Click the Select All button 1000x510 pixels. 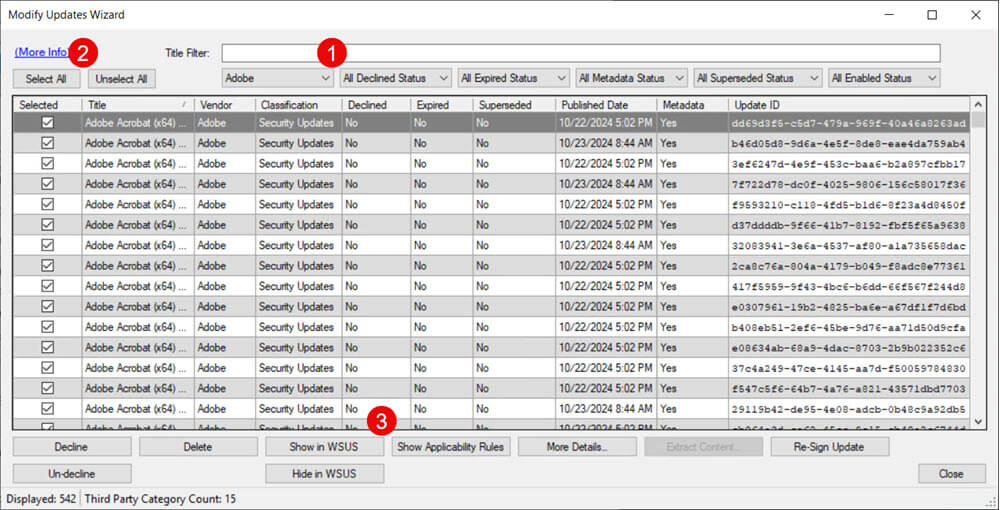point(47,79)
